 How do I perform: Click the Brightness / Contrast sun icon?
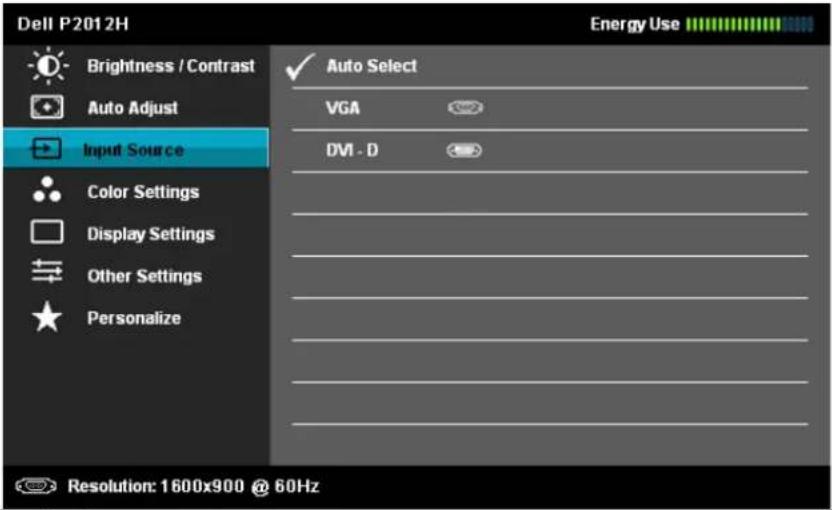click(48, 66)
